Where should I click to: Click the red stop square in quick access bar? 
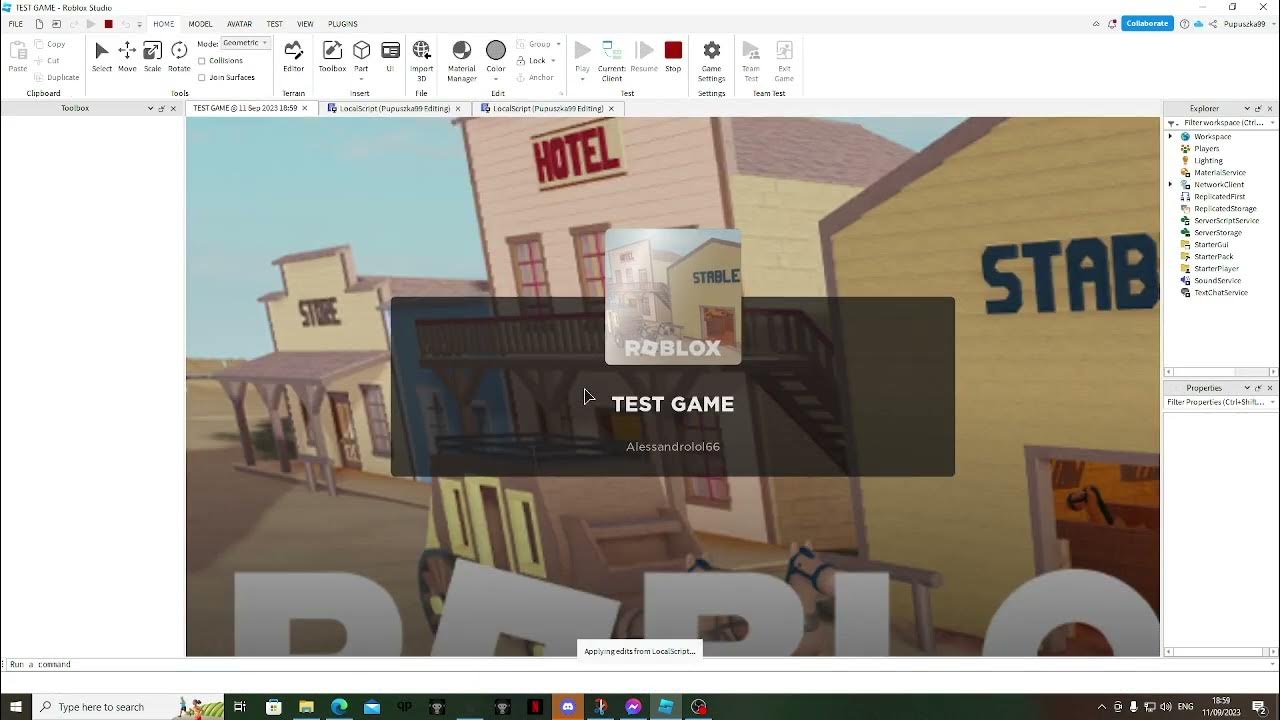click(x=108, y=24)
